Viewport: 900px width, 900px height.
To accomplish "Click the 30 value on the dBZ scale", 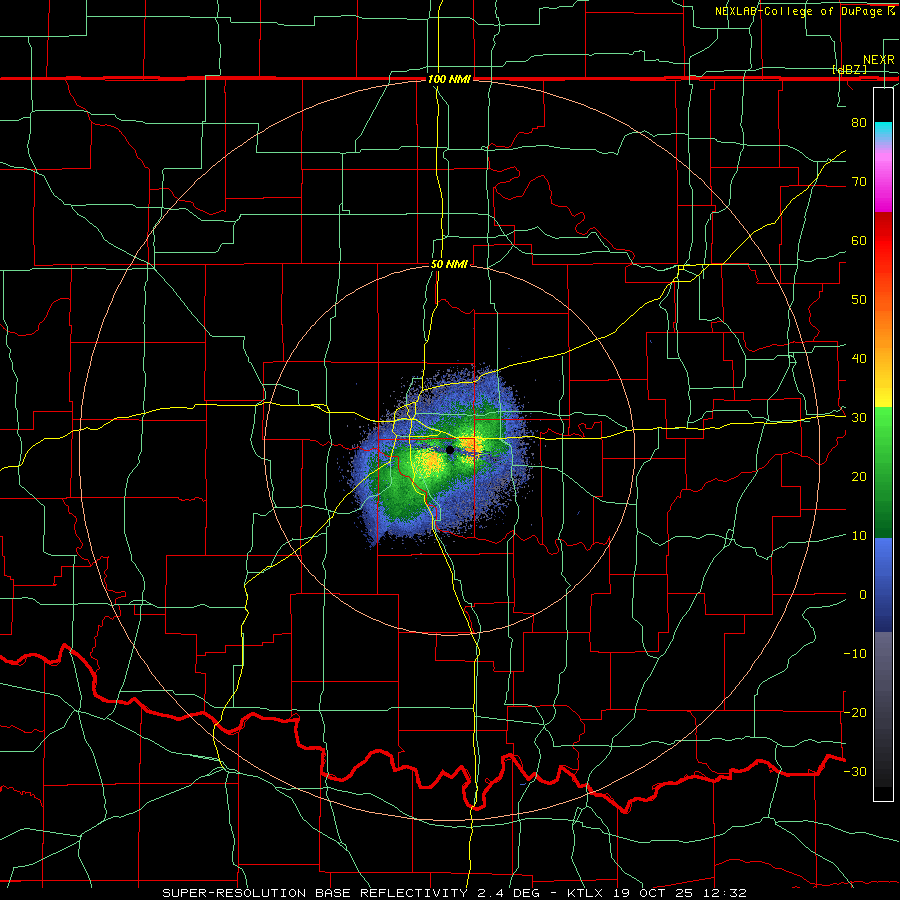I will pos(859,417).
